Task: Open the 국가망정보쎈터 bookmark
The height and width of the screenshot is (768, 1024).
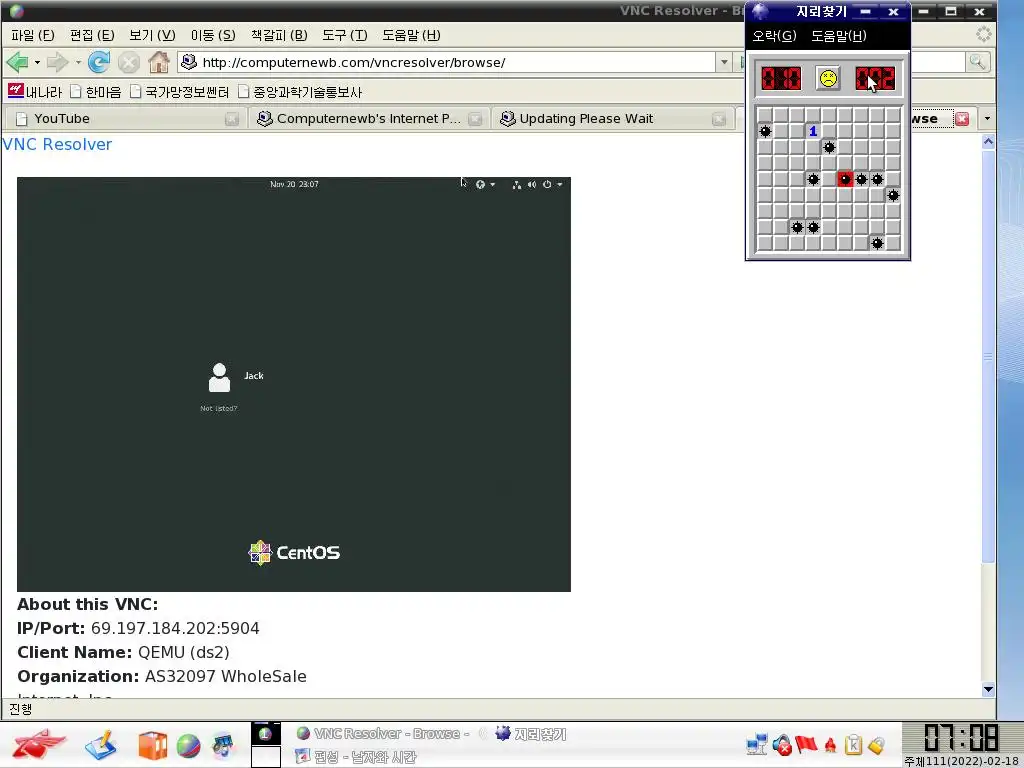Action: [x=180, y=91]
